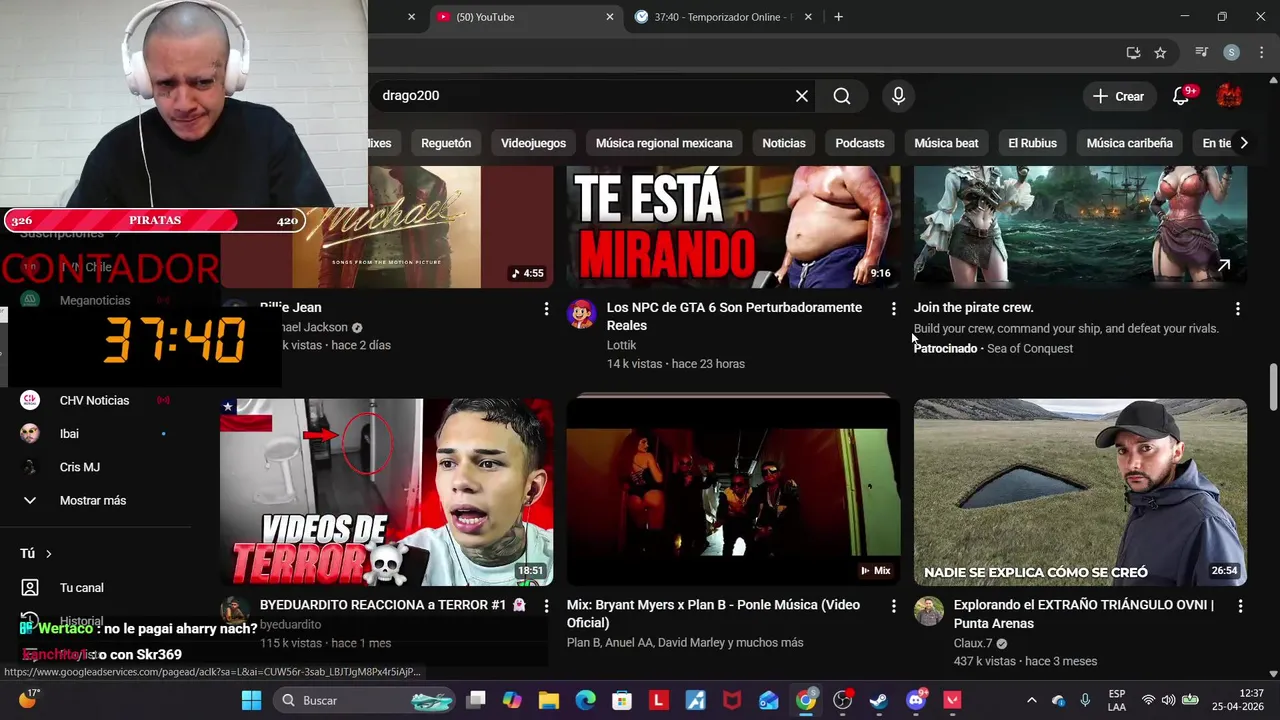Open options for Join the pirate crew ad
Screen dimensions: 1280x720
[x=1237, y=309]
